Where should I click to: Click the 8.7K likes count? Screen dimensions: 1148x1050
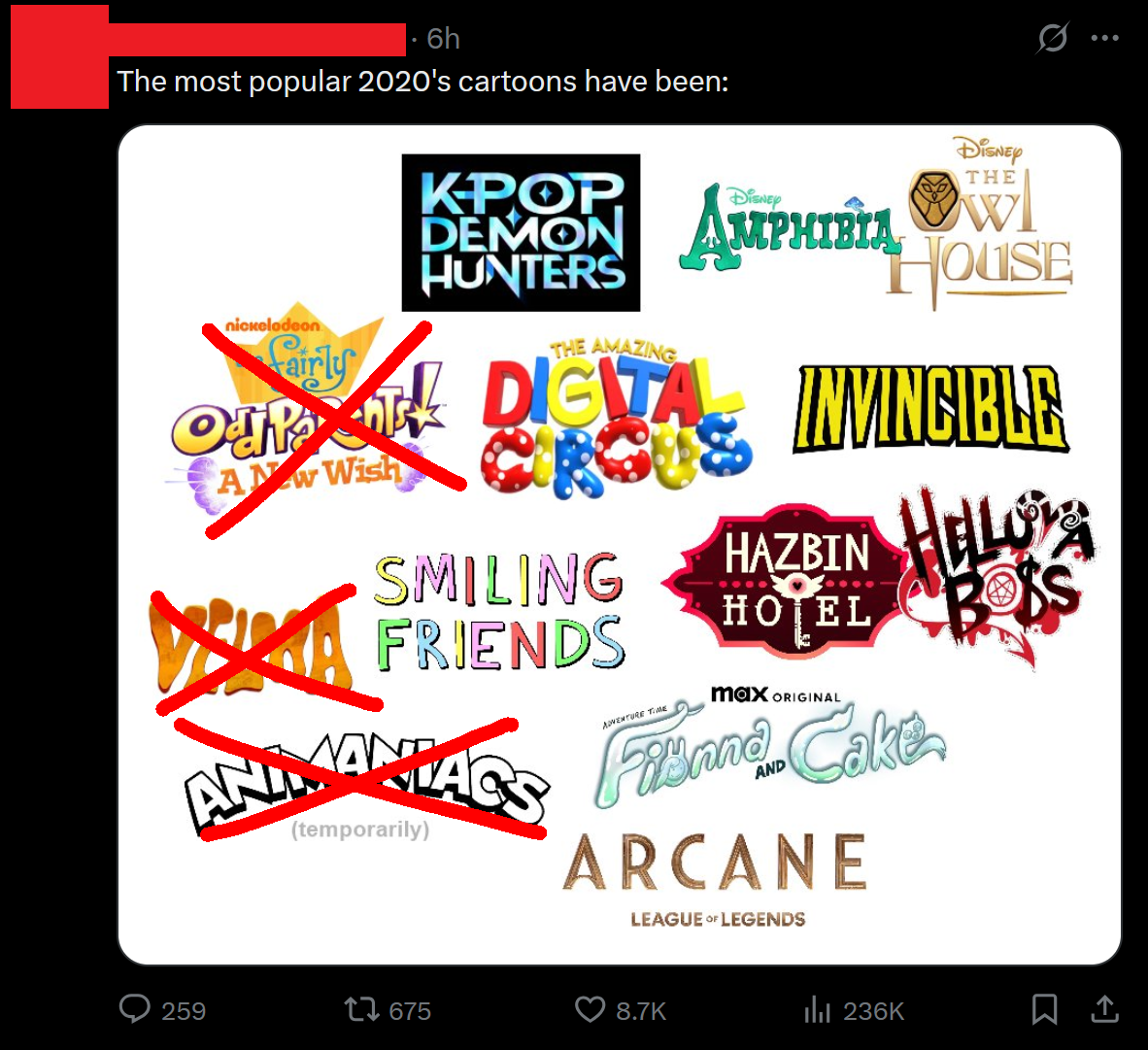[641, 1010]
